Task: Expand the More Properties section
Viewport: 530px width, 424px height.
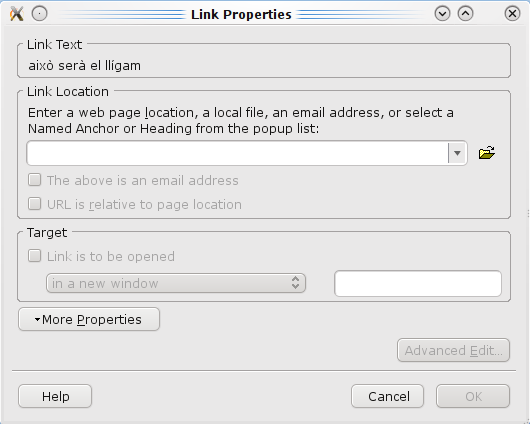Action: click(89, 319)
